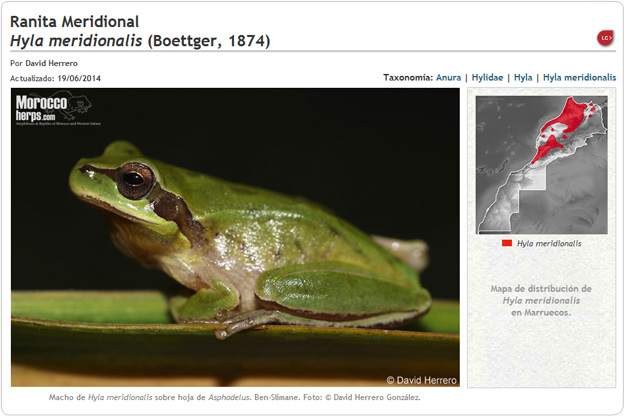Screen dimensions: 624x416
Task: Open the Morocco distribution map thumbnail
Action: click(542, 165)
